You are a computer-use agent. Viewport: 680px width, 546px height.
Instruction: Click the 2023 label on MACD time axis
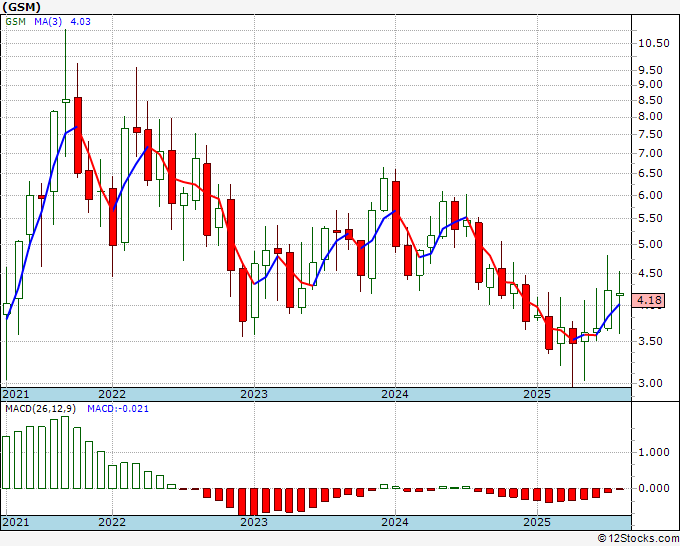pos(254,522)
